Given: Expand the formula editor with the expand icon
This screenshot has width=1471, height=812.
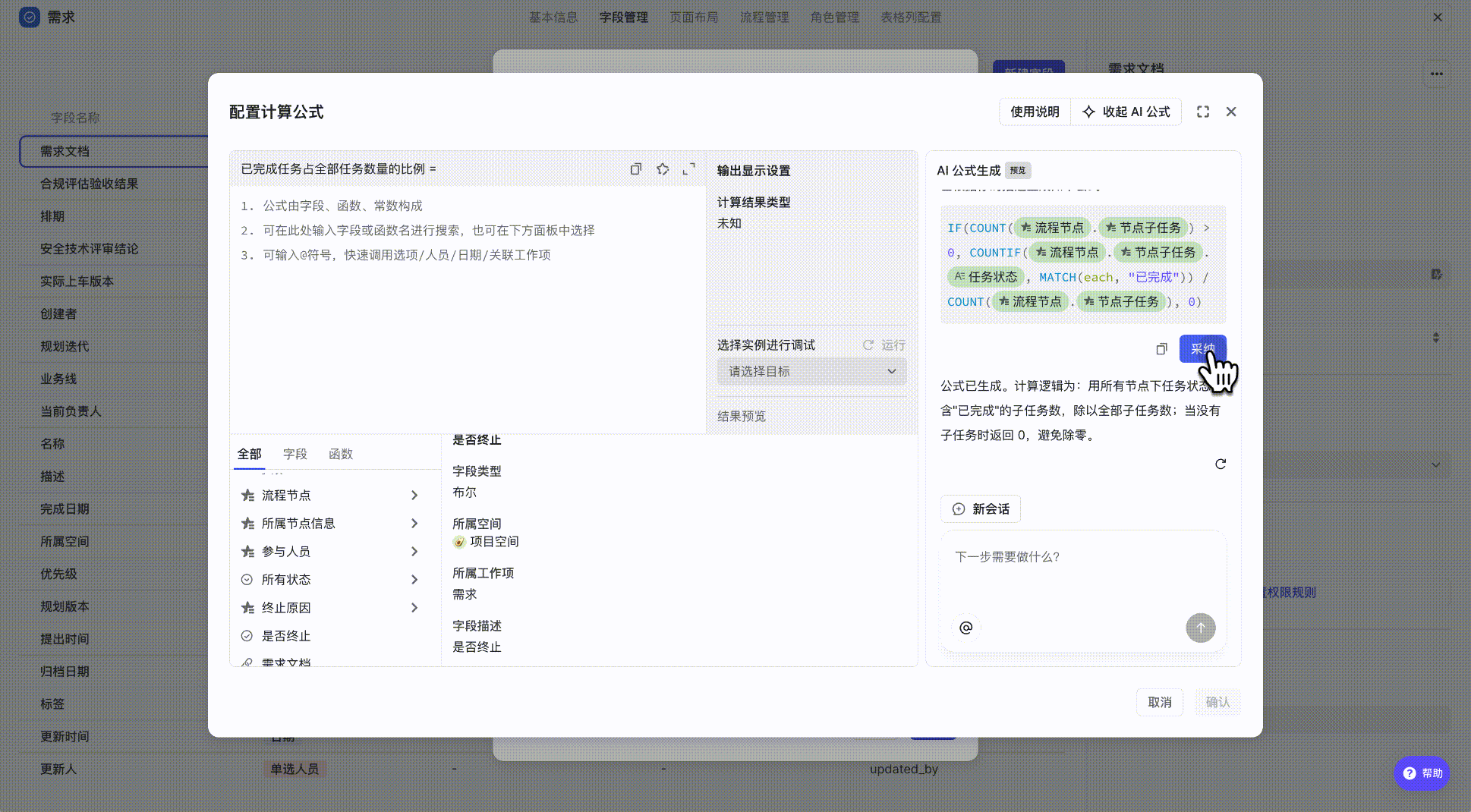Looking at the screenshot, I should [x=689, y=169].
